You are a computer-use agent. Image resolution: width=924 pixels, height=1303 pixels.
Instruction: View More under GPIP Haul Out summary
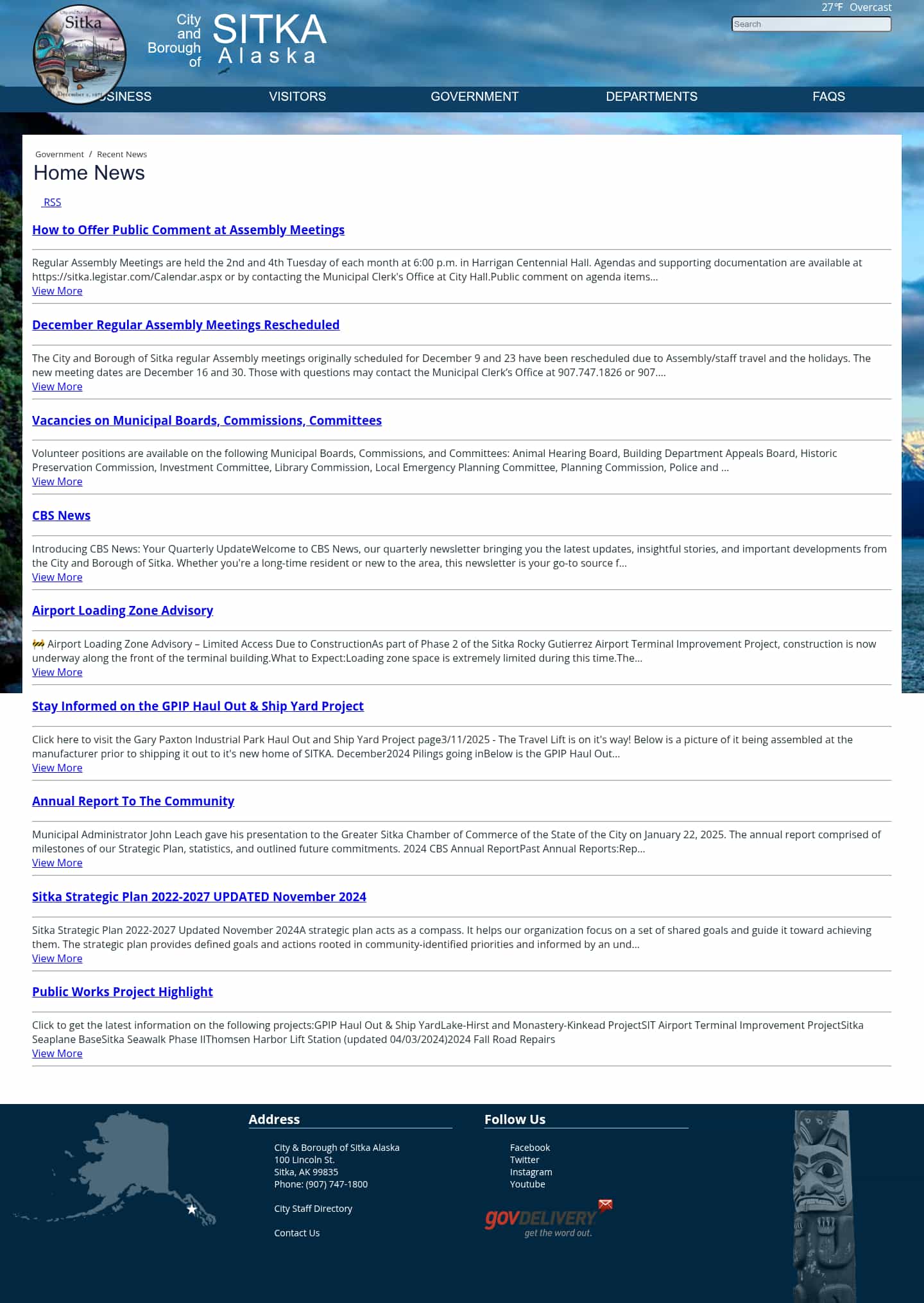tap(57, 768)
